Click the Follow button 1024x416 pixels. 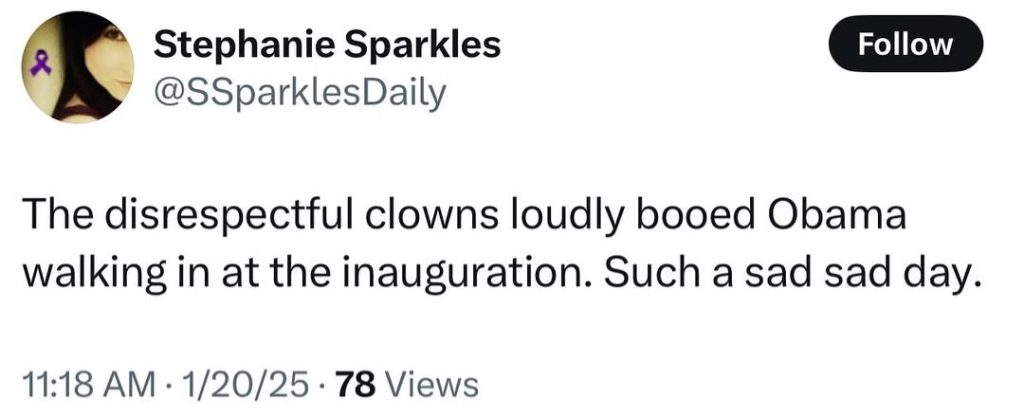pyautogui.click(x=907, y=44)
